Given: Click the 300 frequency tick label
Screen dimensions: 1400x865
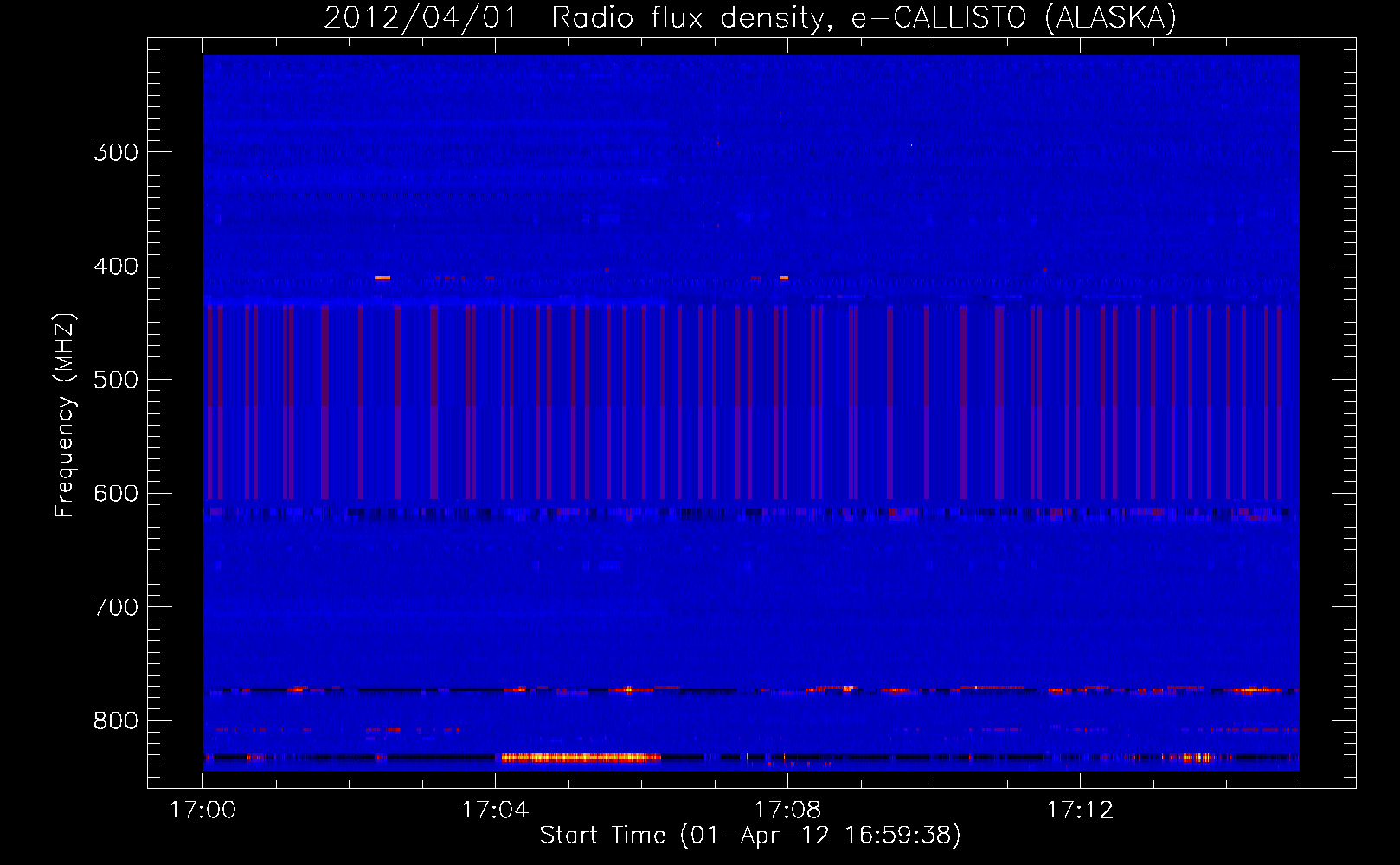Looking at the screenshot, I should 116,152.
